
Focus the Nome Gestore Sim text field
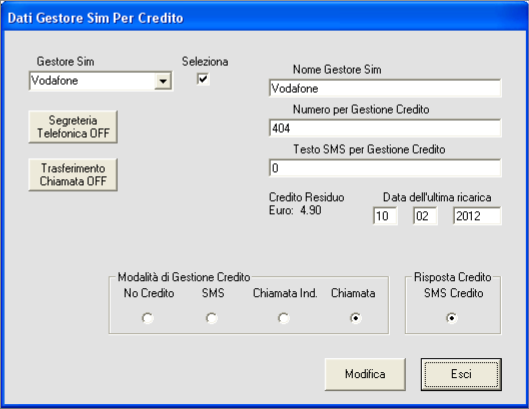pos(385,88)
